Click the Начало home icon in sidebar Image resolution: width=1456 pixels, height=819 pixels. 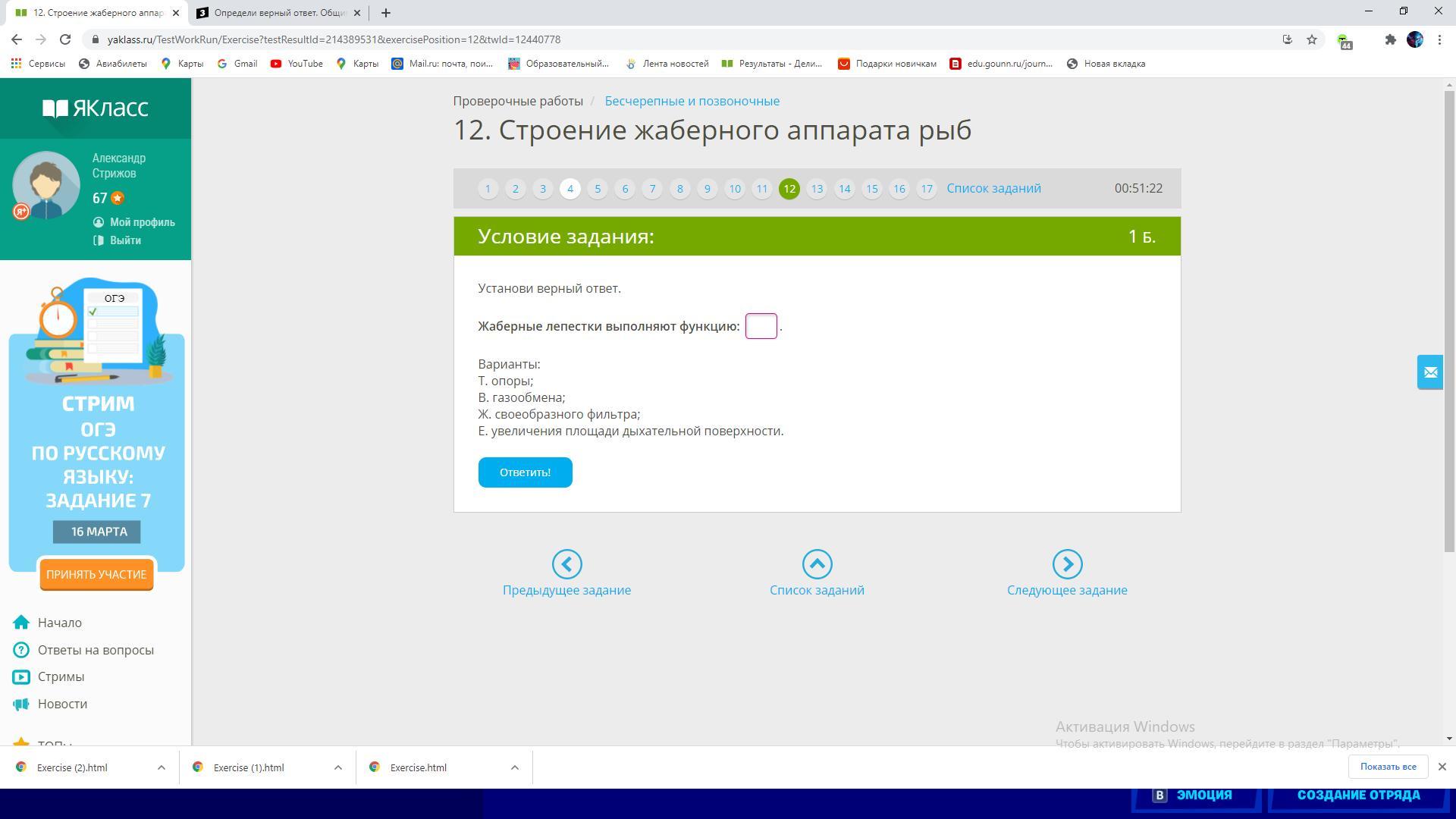pyautogui.click(x=21, y=623)
